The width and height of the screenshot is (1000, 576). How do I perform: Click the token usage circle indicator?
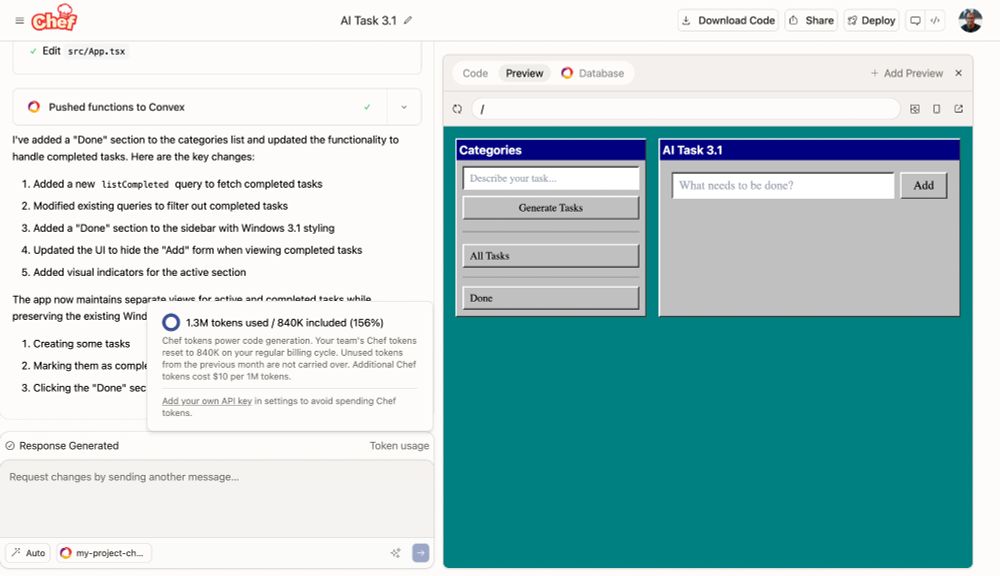(171, 323)
